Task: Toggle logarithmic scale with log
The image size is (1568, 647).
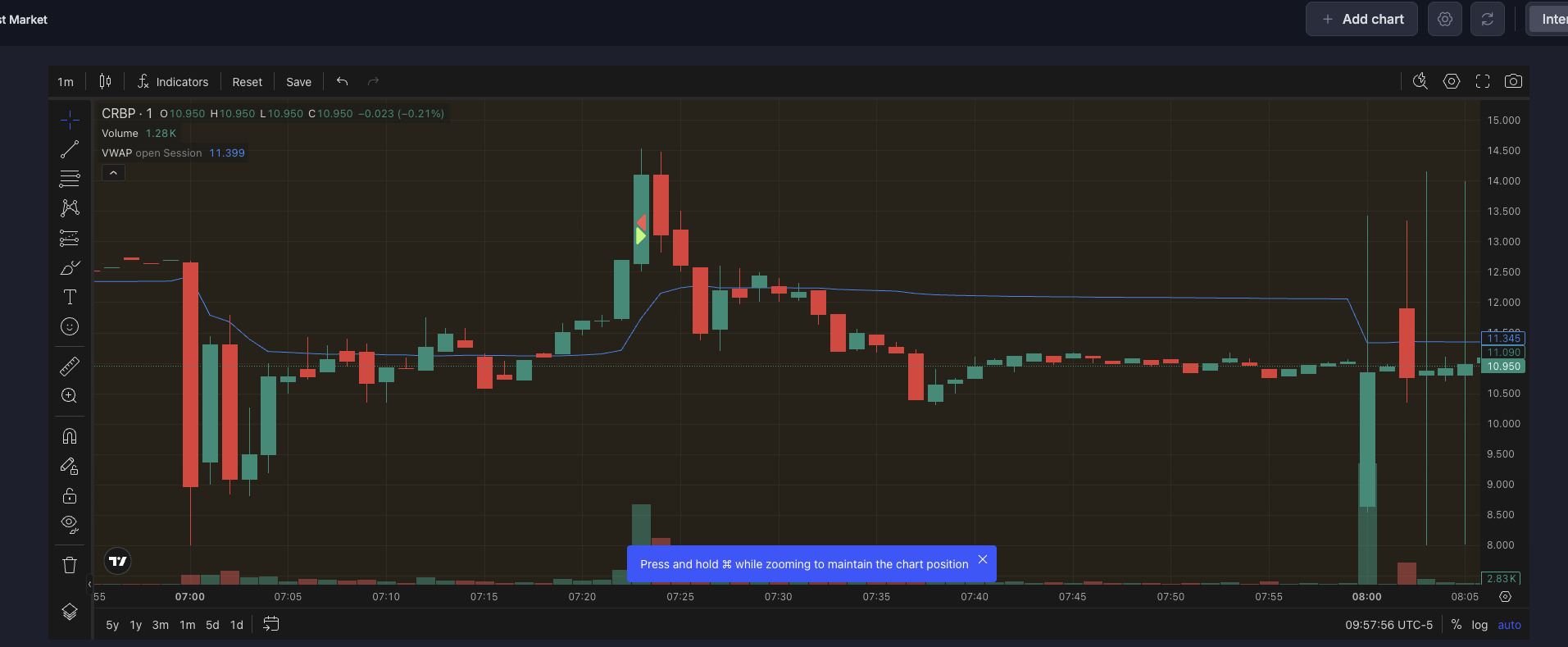Action: (x=1479, y=625)
